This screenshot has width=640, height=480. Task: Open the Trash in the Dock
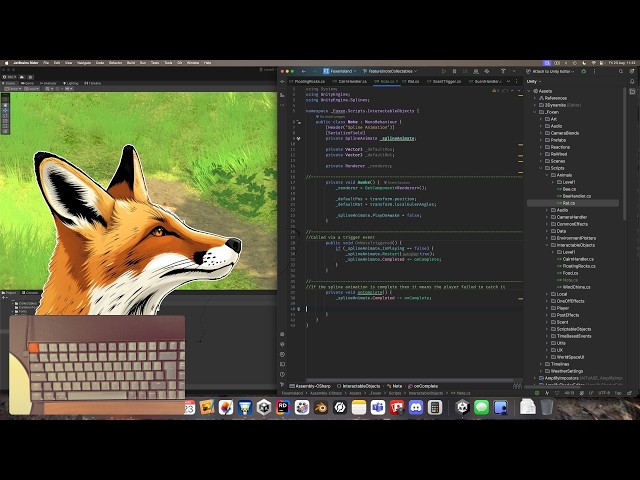547,407
